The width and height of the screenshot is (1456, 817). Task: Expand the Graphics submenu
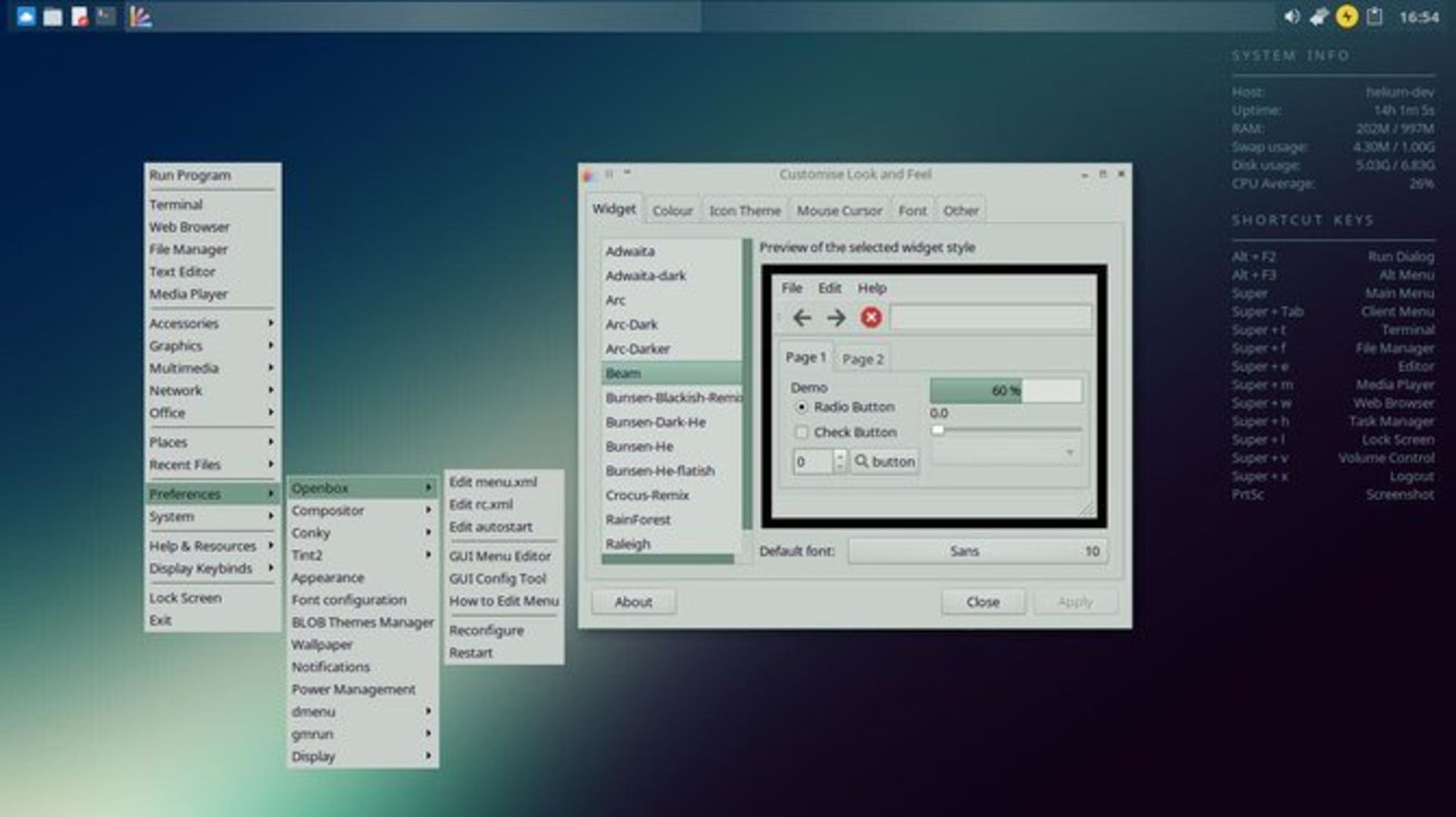pyautogui.click(x=211, y=346)
